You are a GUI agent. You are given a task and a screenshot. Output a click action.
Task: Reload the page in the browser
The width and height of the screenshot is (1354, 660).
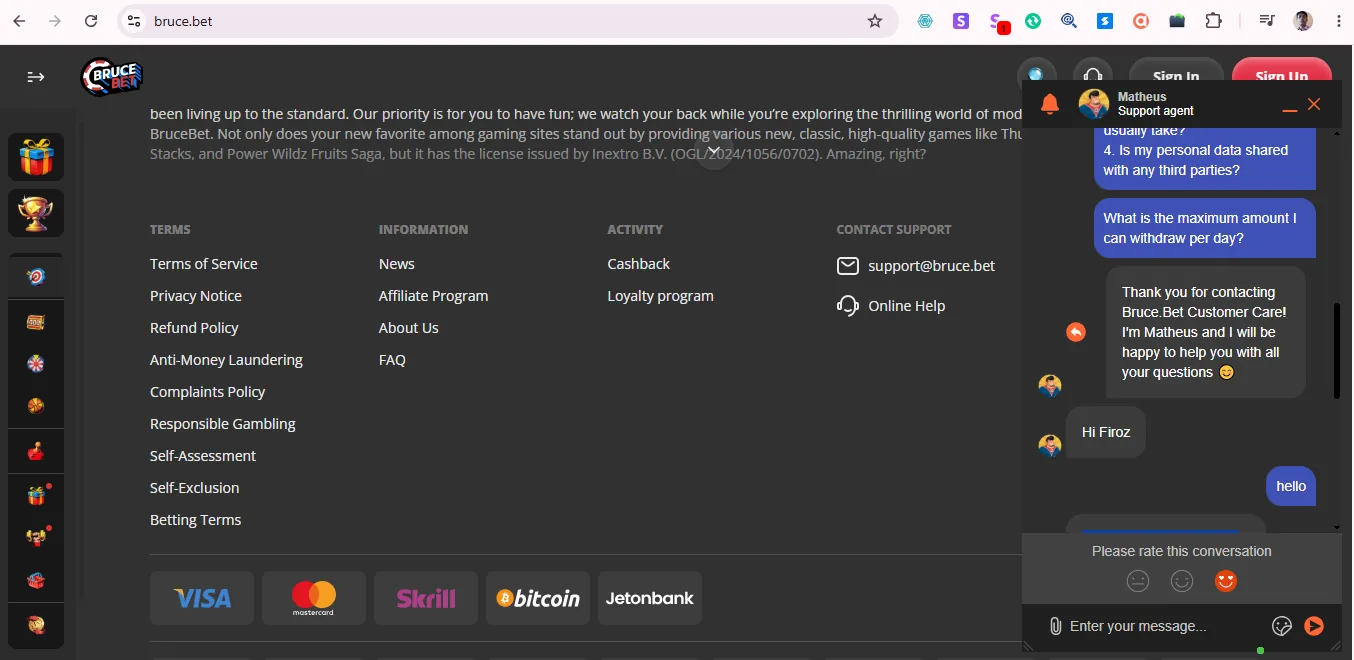coord(91,21)
